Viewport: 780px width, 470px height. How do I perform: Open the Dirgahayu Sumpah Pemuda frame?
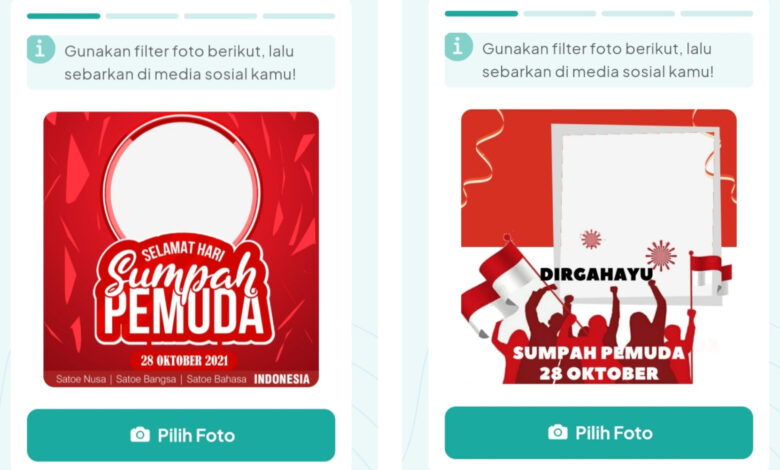click(x=599, y=247)
